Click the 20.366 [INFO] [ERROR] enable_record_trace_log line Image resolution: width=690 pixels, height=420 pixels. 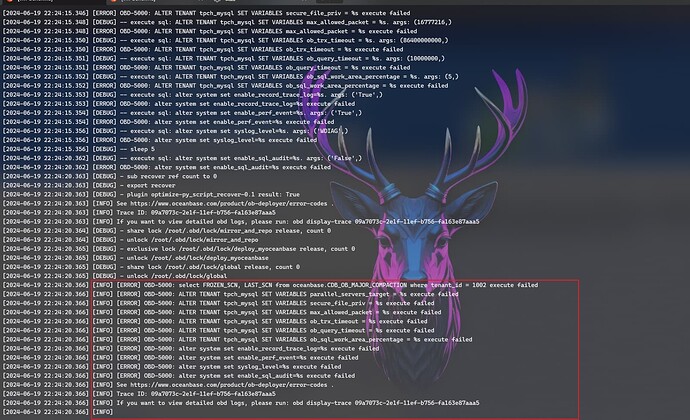coord(191,348)
